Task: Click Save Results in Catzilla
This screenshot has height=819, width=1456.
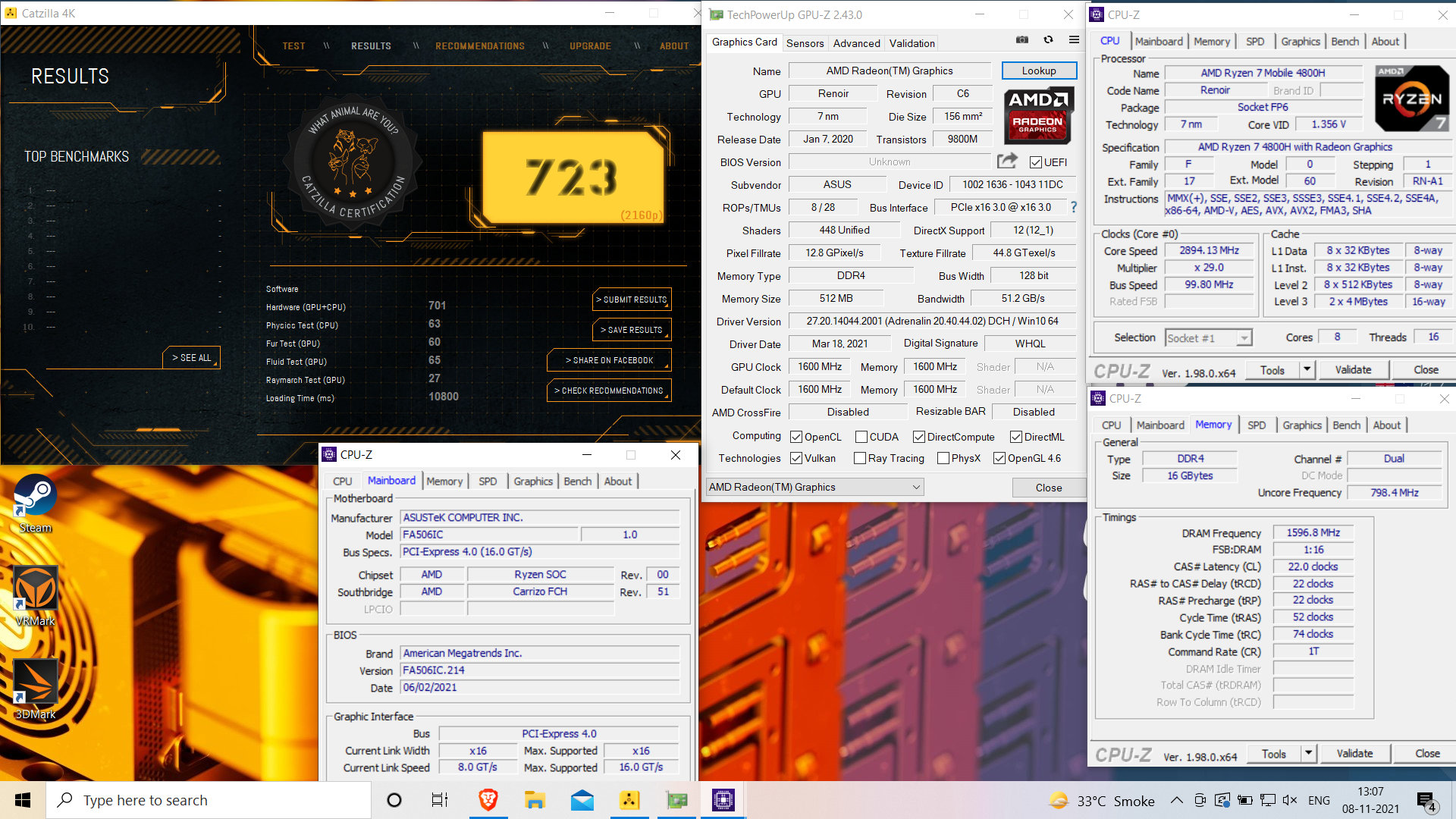Action: point(632,330)
